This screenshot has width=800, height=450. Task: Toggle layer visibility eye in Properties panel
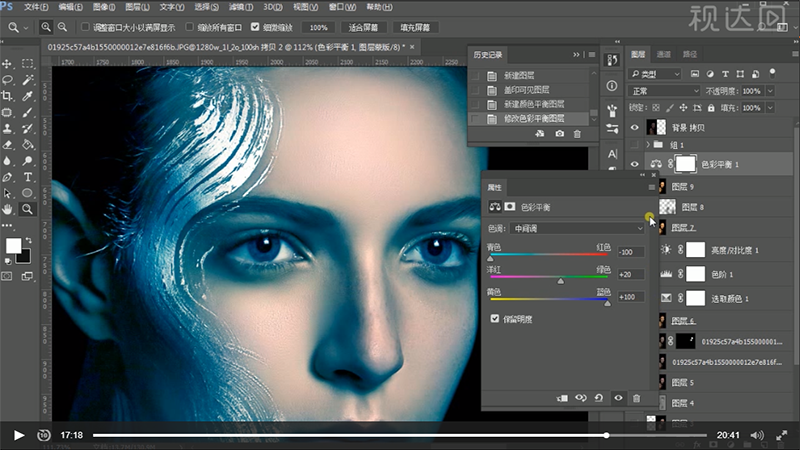pos(618,398)
